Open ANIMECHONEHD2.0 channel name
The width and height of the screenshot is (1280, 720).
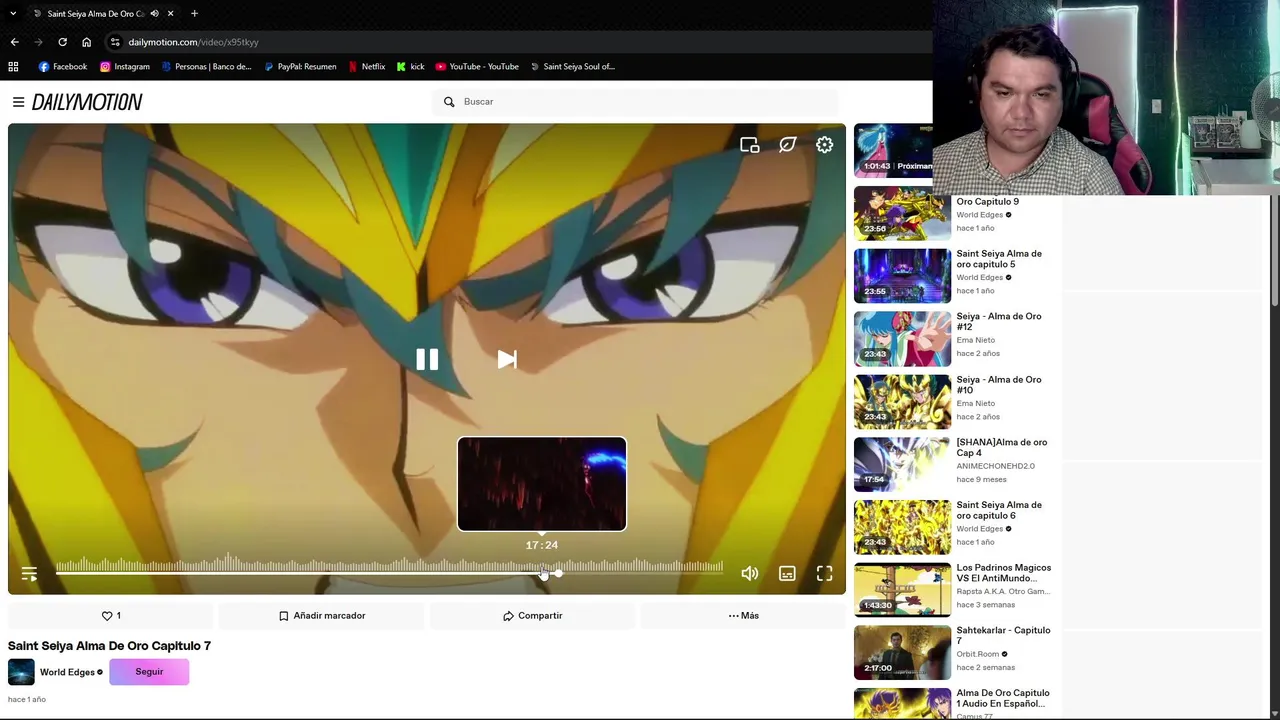pyautogui.click(x=995, y=466)
